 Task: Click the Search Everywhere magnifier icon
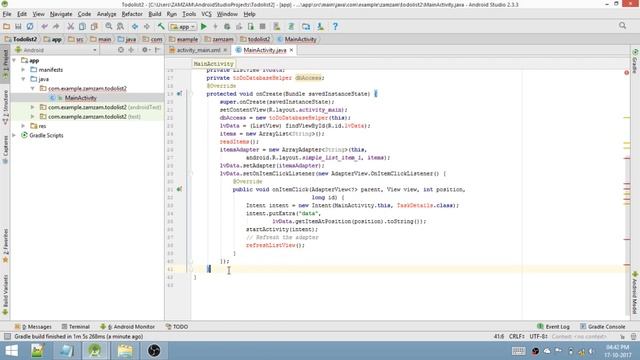(x=622, y=26)
